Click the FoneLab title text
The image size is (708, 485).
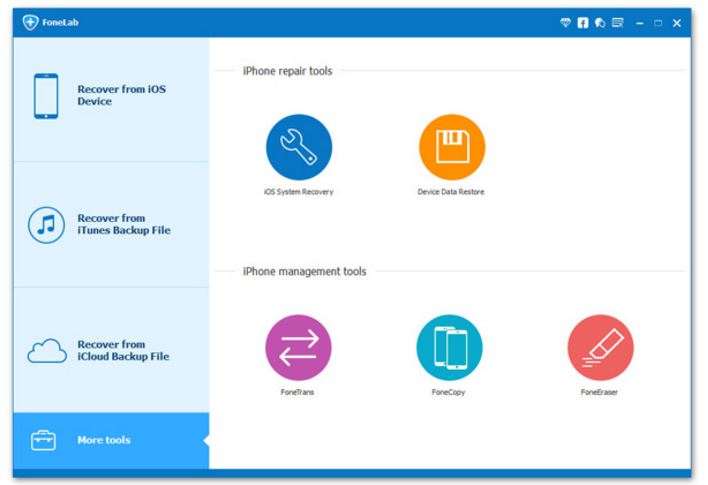click(x=60, y=22)
